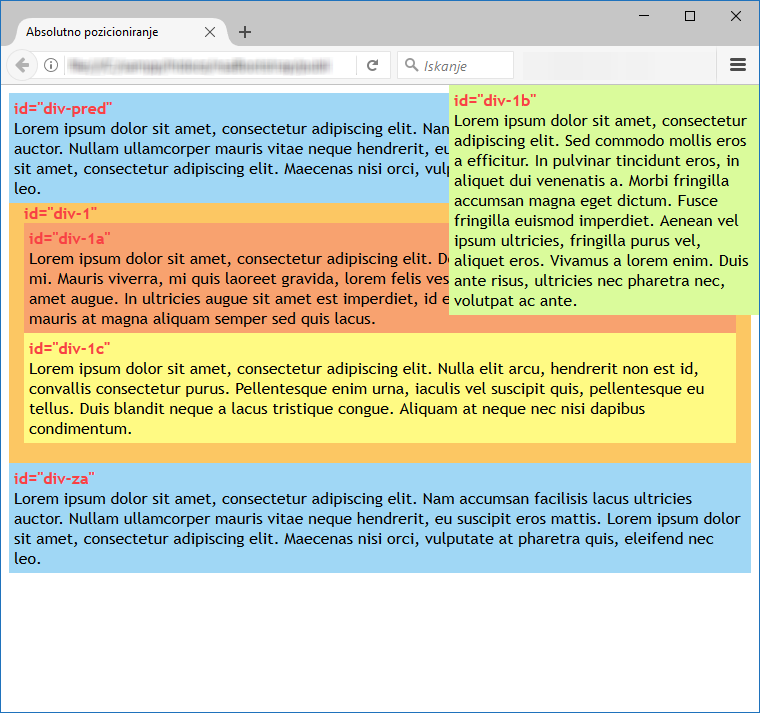The image size is (760, 713).
Task: Click the word 'condimentum.' in div-1c
Action: click(80, 429)
